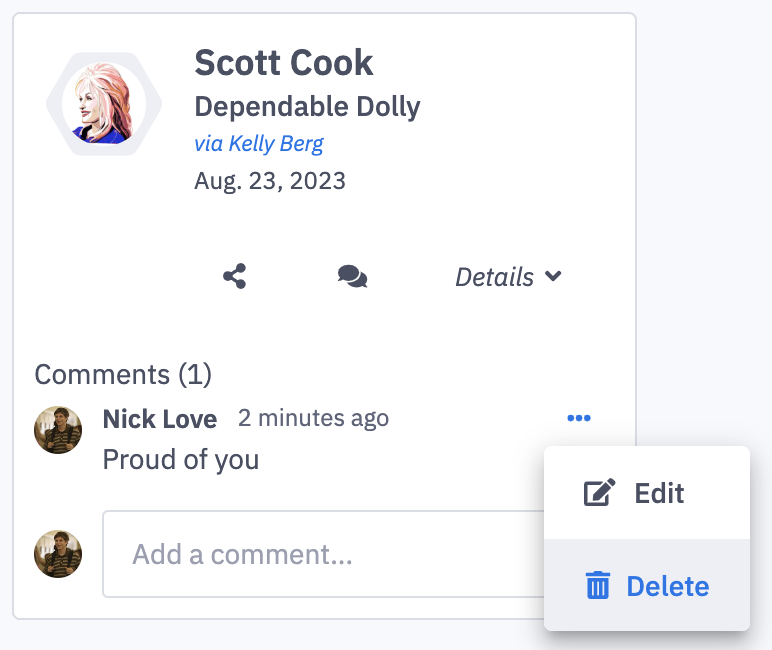The image size is (772, 650).
Task: Click the Proud of you comment text
Action: pyautogui.click(x=181, y=459)
